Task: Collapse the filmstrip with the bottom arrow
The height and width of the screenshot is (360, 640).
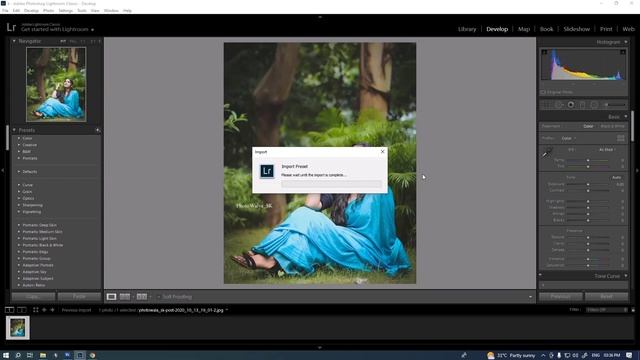Action: [x=320, y=348]
